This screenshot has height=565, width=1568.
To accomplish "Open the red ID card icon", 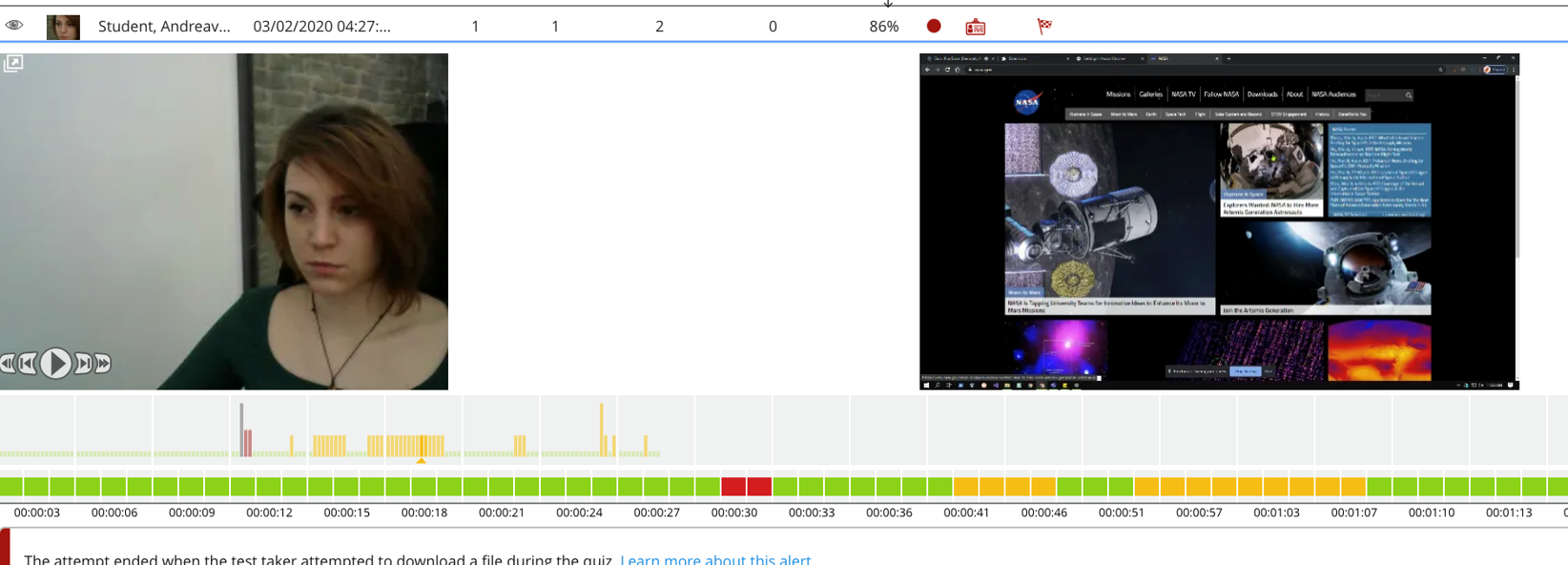I will point(975,27).
